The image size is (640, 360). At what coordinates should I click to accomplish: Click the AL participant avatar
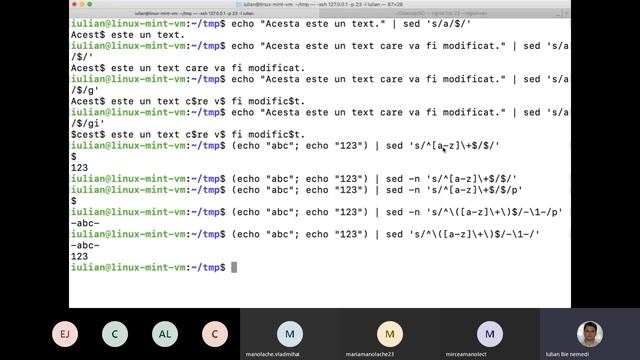click(x=165, y=334)
